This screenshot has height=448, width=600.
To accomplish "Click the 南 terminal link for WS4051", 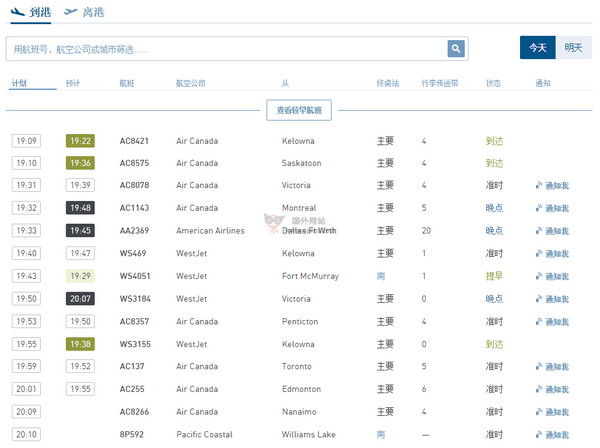I will pos(381,276).
